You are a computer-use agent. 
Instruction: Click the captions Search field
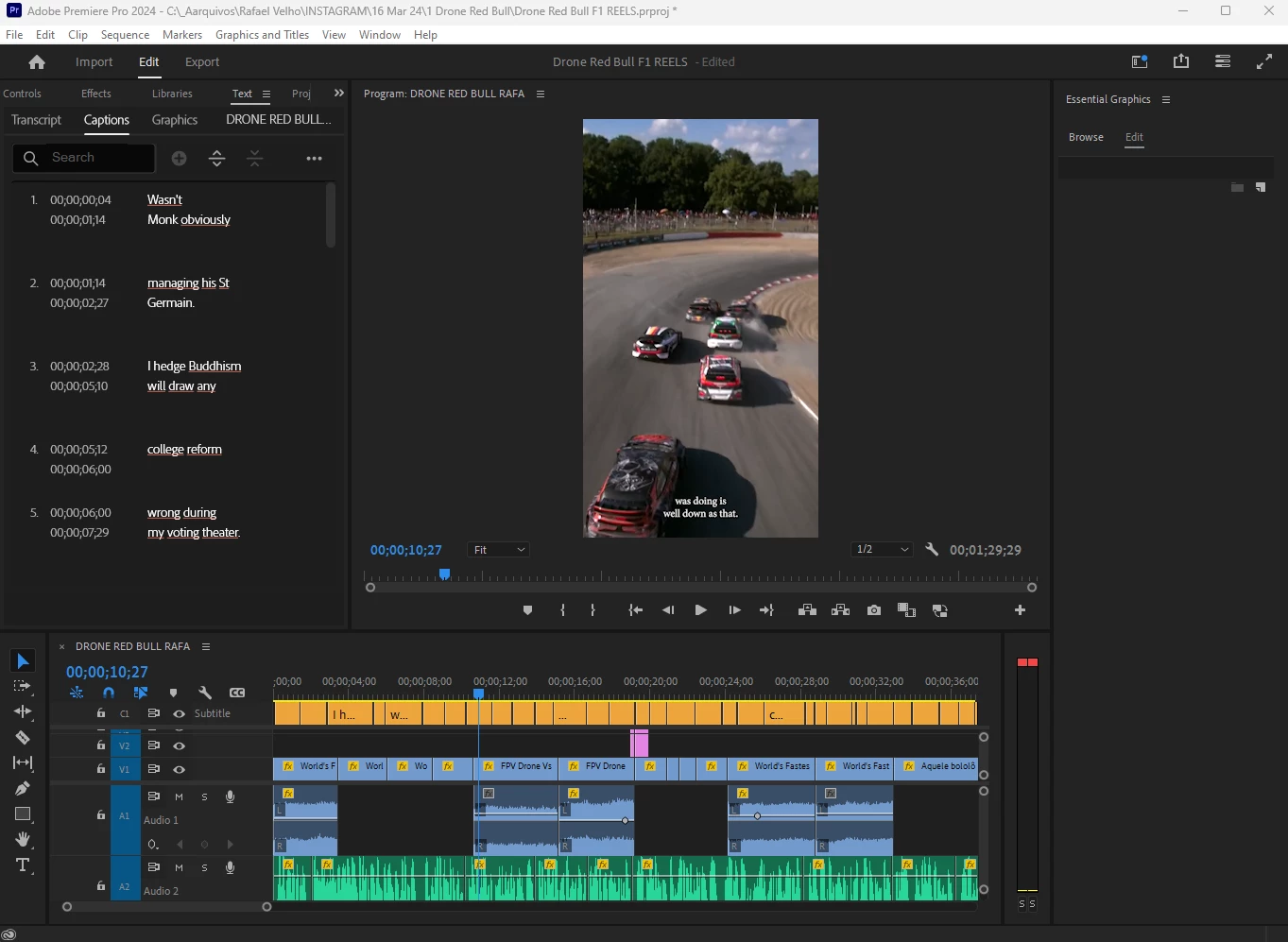(x=84, y=158)
